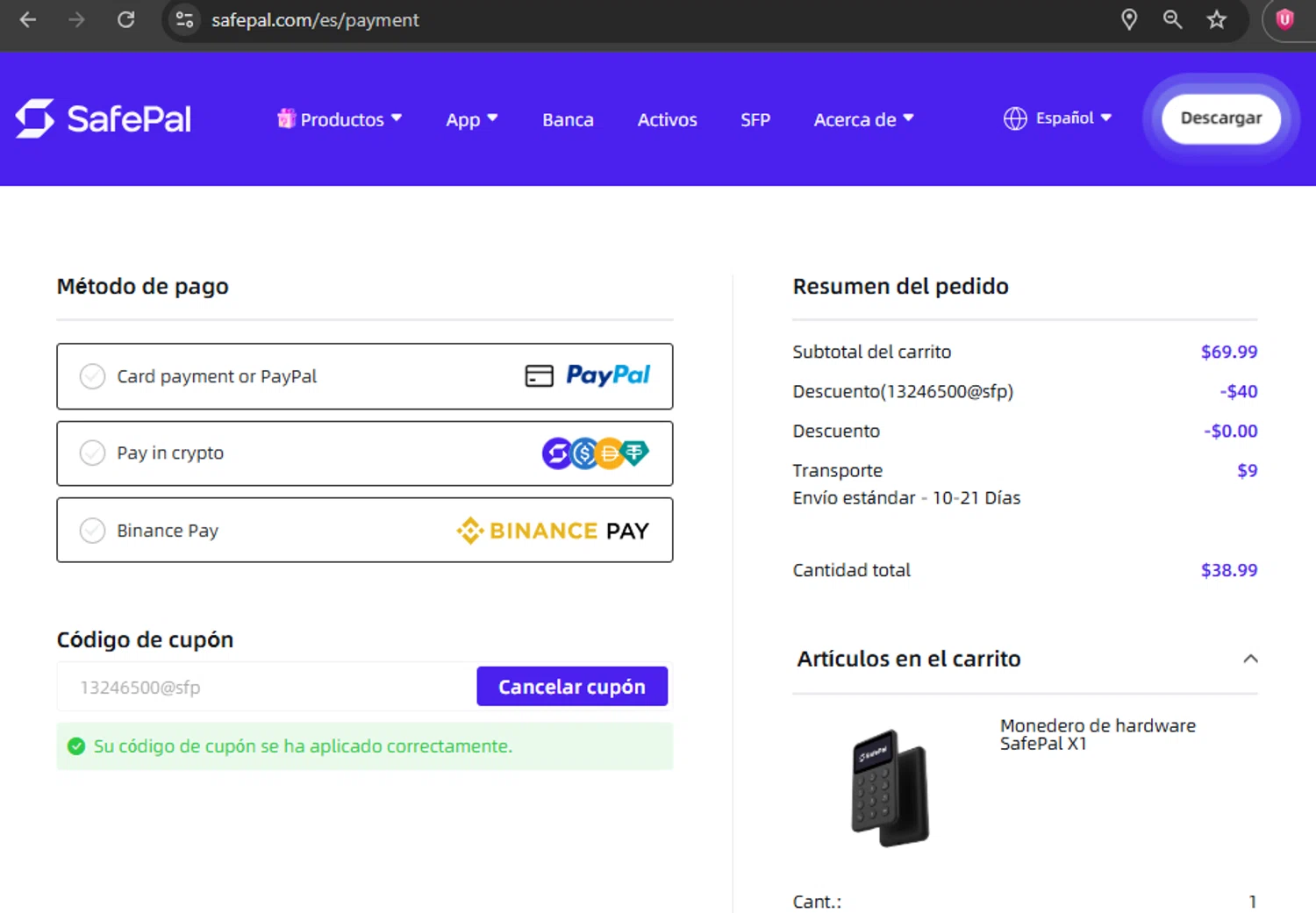Click the -$40 coupon discount value

click(x=1238, y=391)
